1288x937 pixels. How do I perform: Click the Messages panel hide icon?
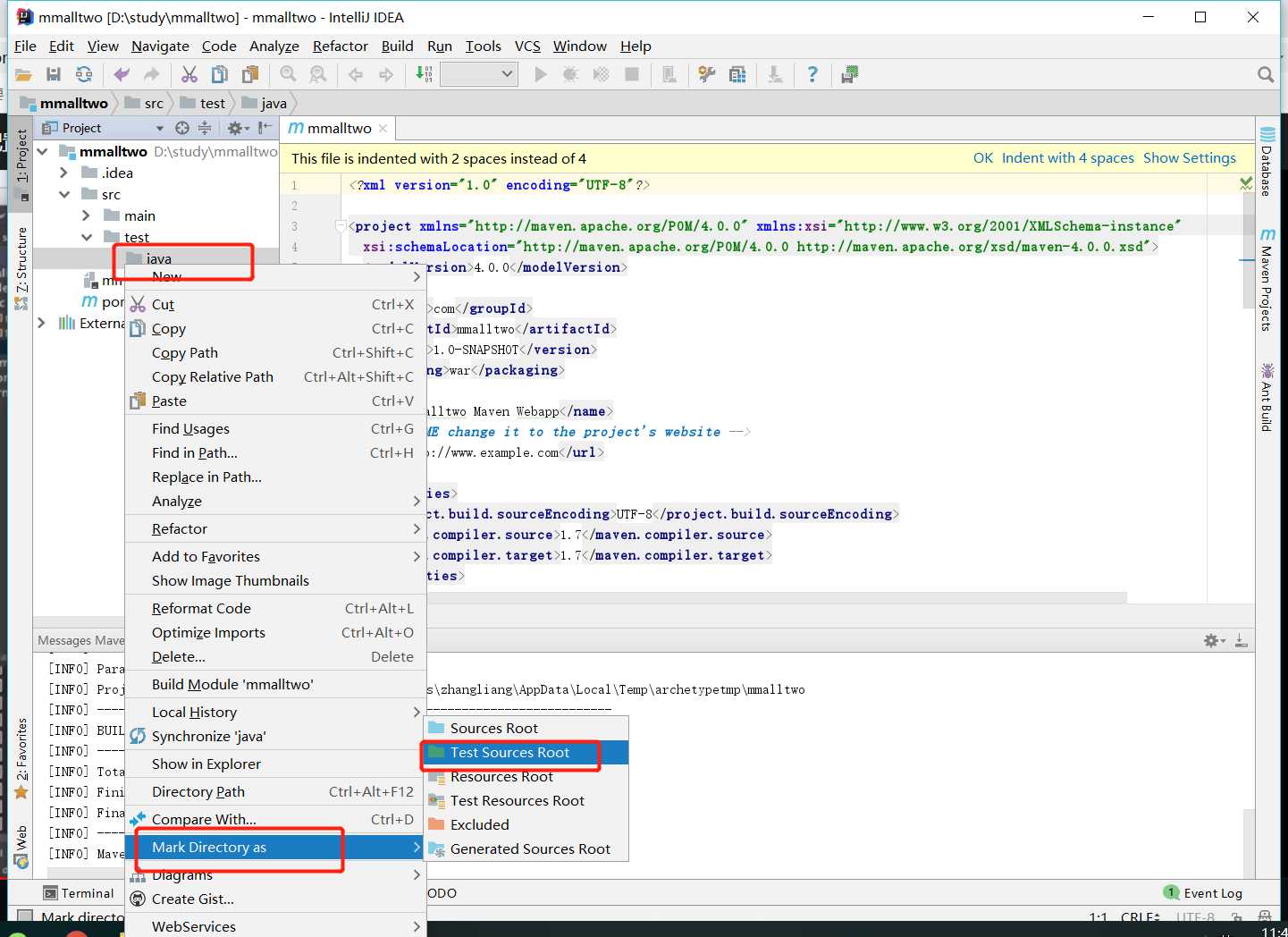tap(1241, 640)
